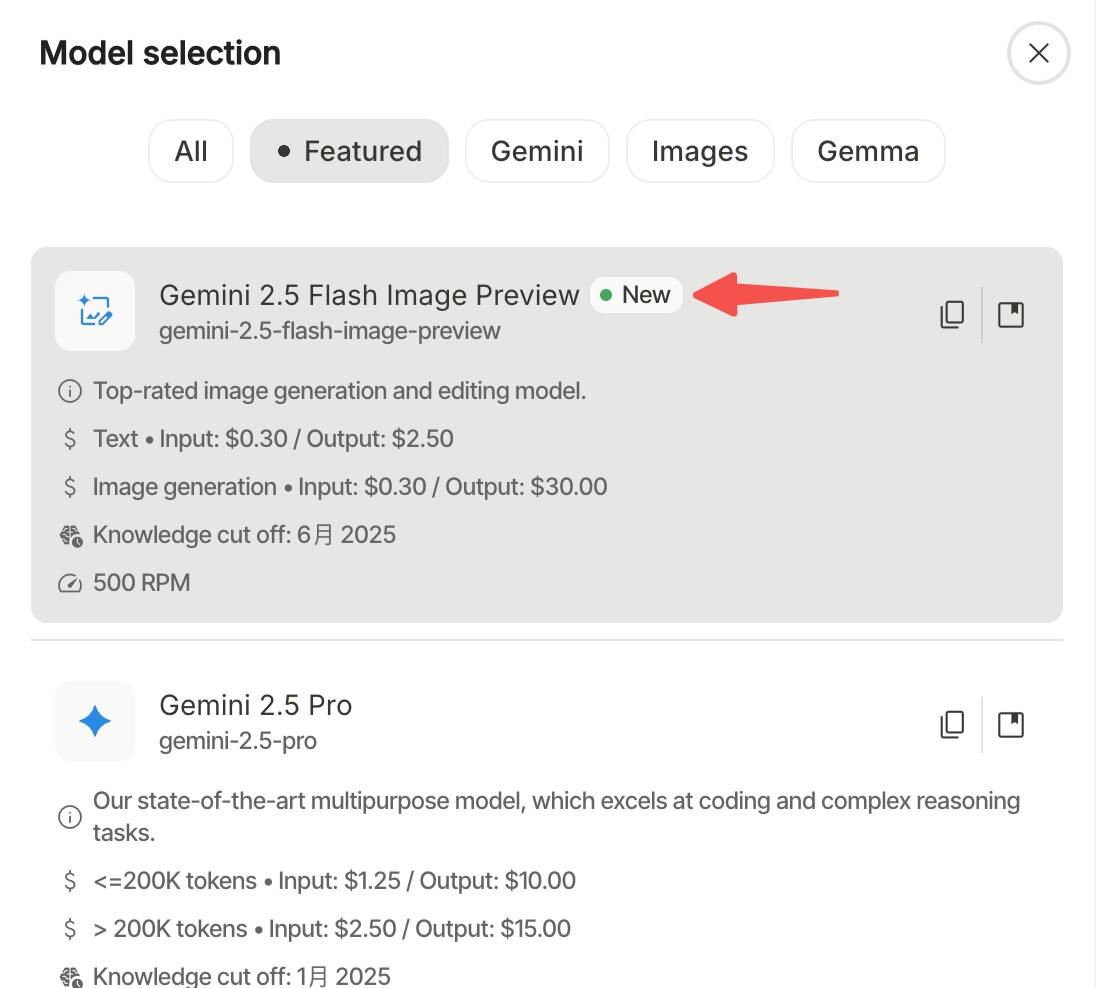Close the Model selection dialog
The height and width of the screenshot is (988, 1096).
tap(1039, 53)
